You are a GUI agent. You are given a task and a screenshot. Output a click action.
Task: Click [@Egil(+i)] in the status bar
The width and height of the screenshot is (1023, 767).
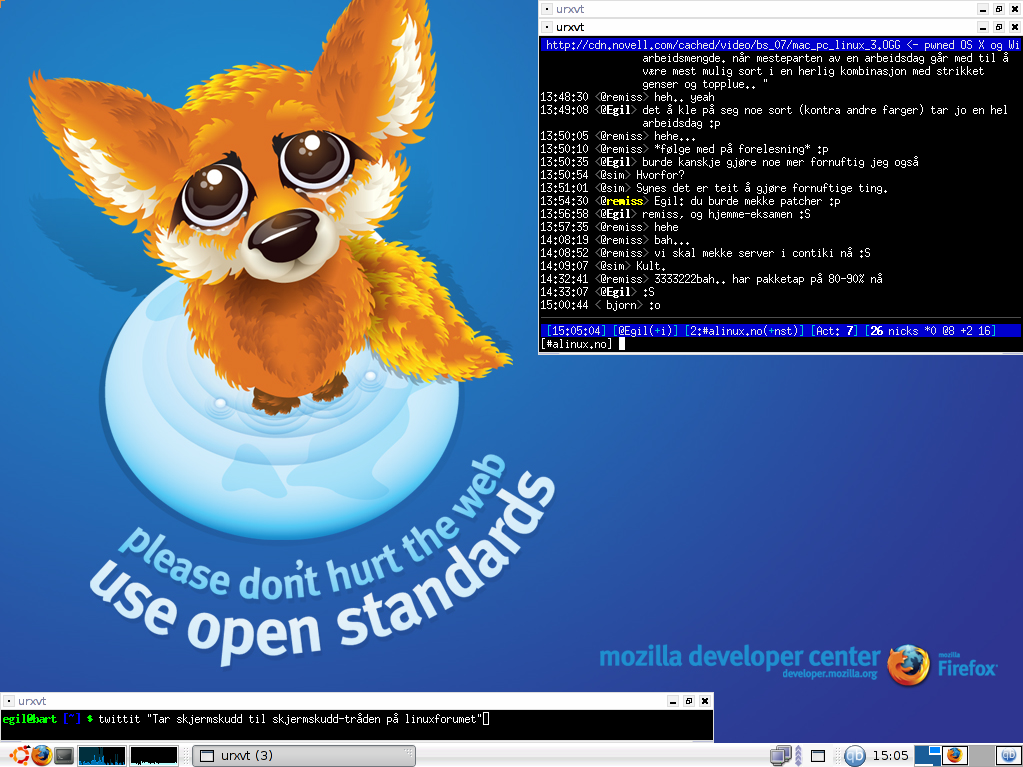646,331
